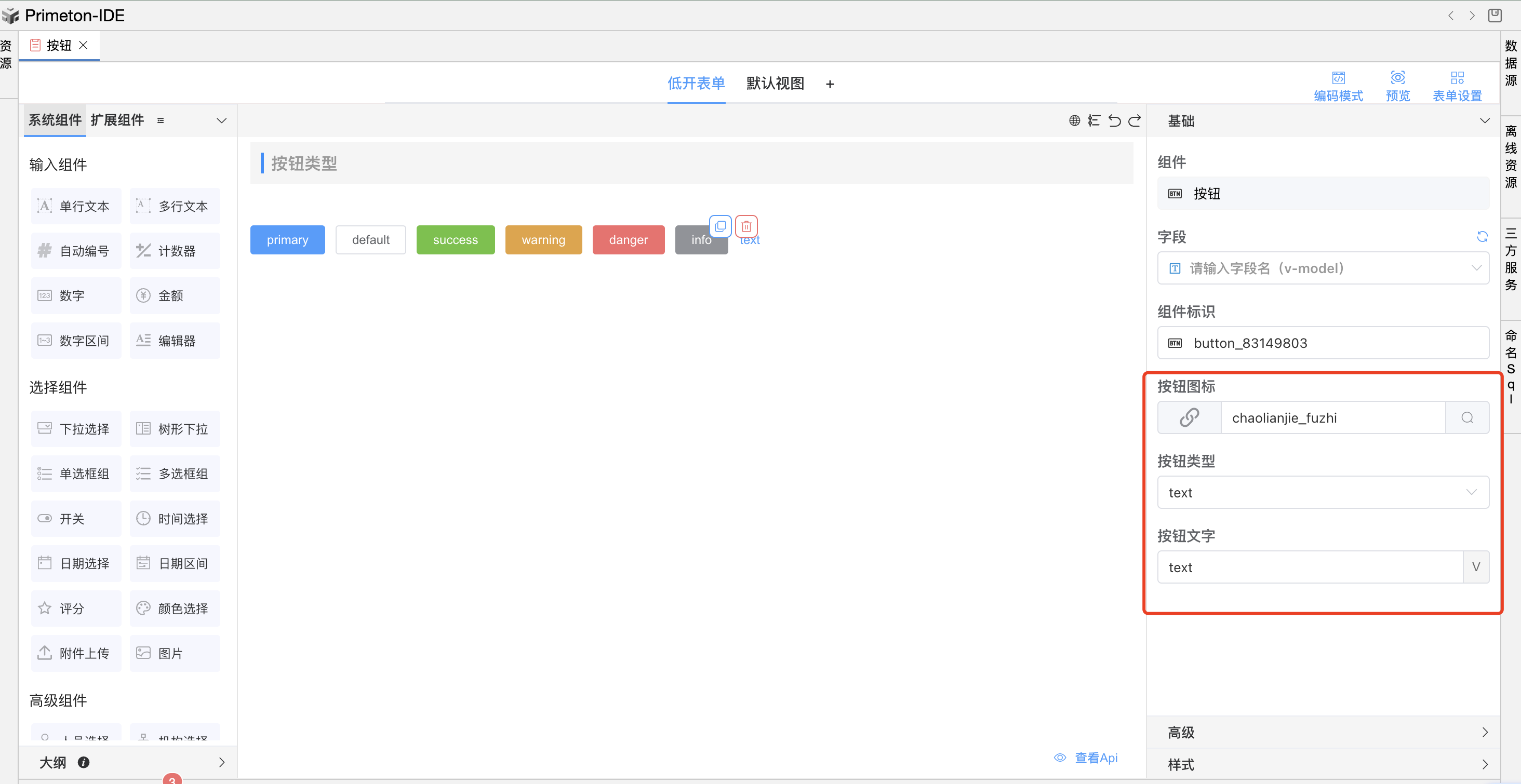
Task: Click the search icon in 按钮图标 field
Action: tap(1466, 418)
